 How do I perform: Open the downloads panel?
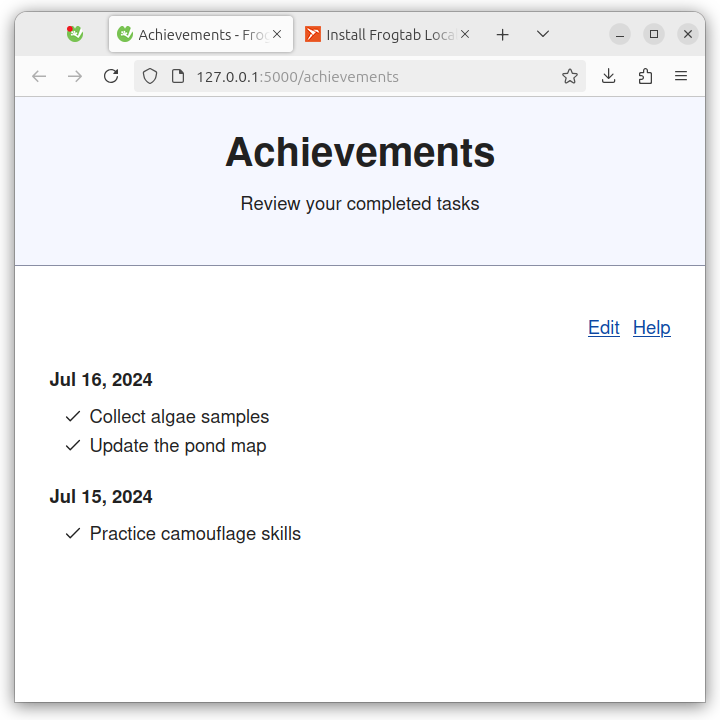click(608, 76)
